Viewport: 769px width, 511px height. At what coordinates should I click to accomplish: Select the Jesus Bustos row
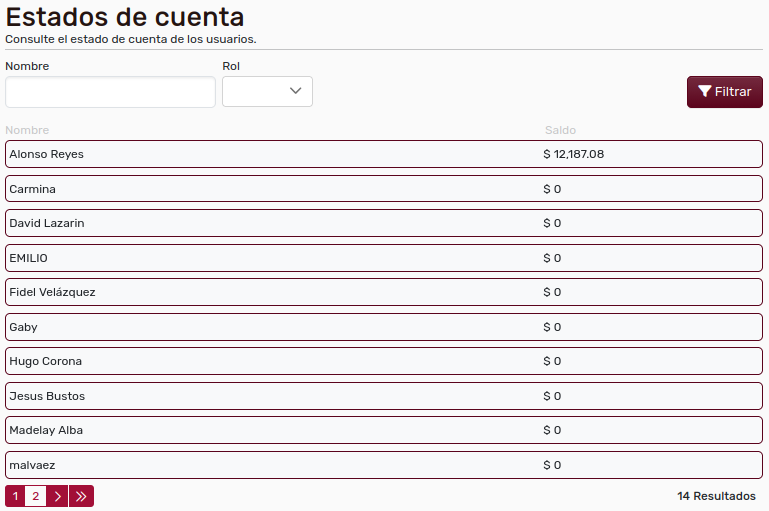click(384, 396)
